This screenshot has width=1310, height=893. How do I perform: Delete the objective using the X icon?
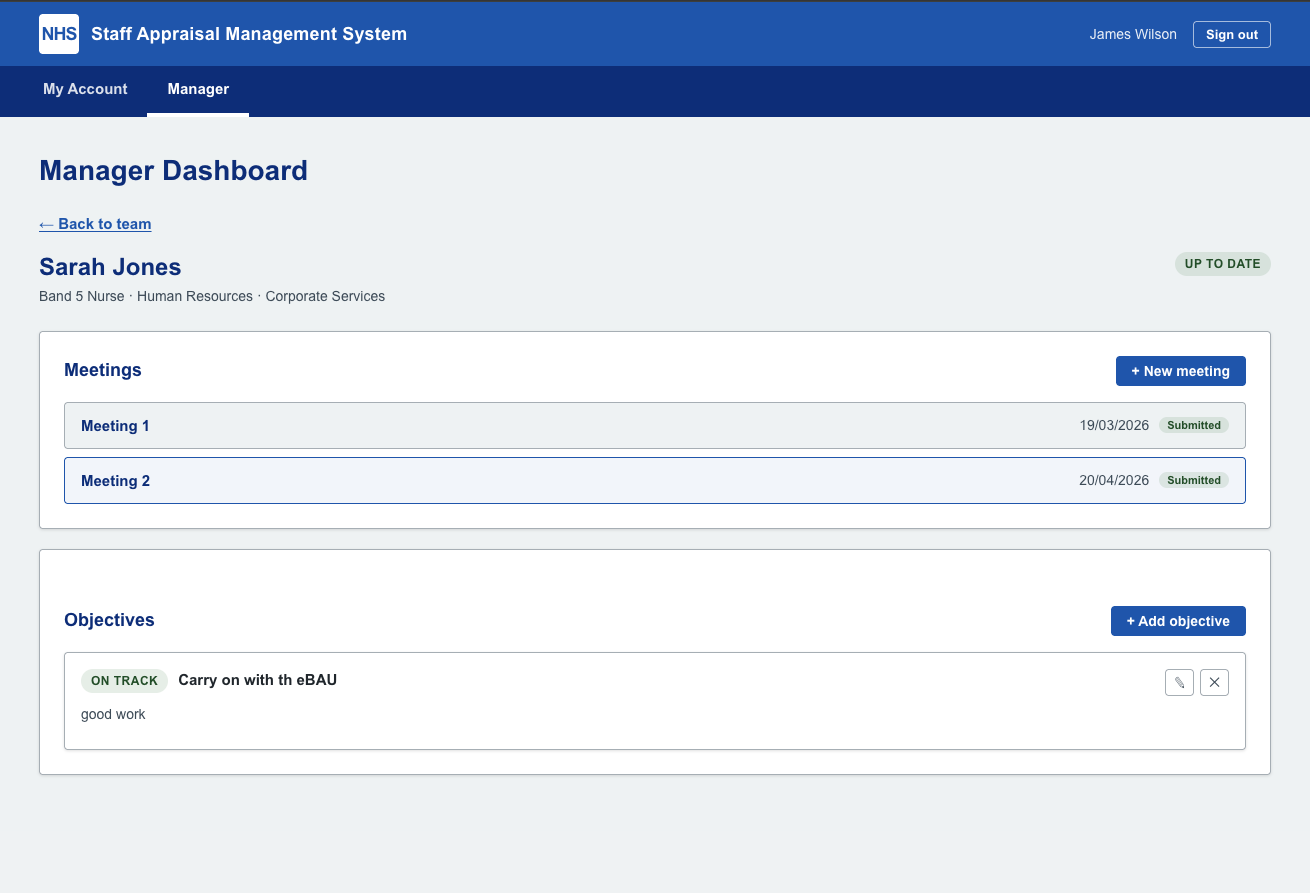pyautogui.click(x=1214, y=682)
